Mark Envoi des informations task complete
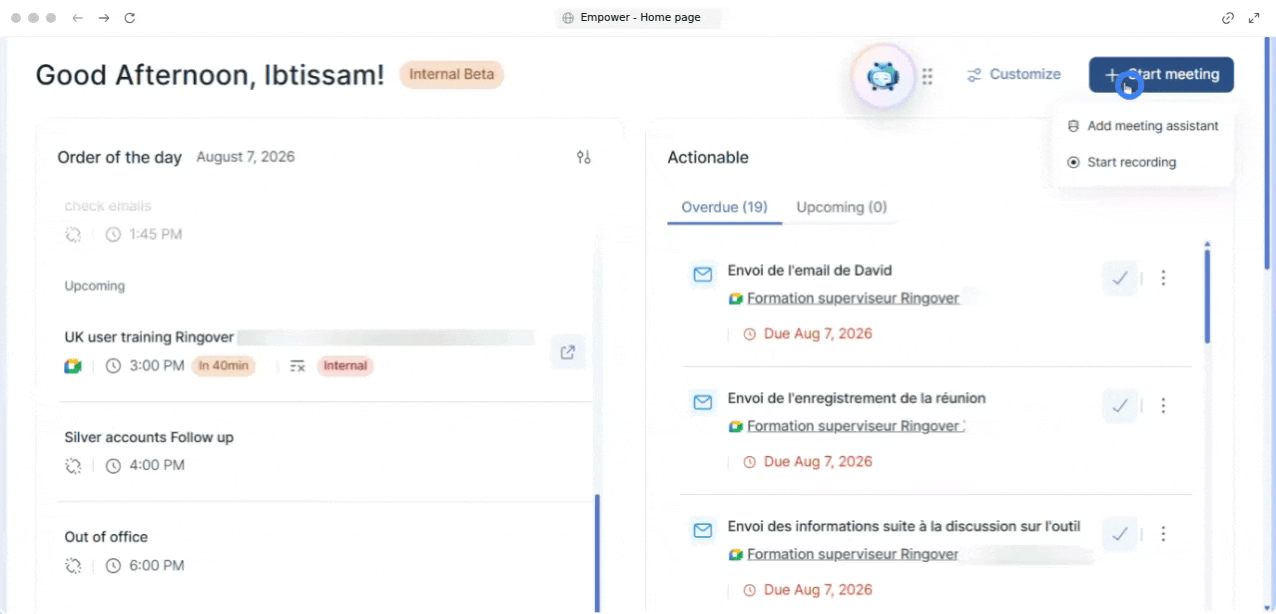Screen dimensions: 1276x614 pyautogui.click(x=1120, y=534)
